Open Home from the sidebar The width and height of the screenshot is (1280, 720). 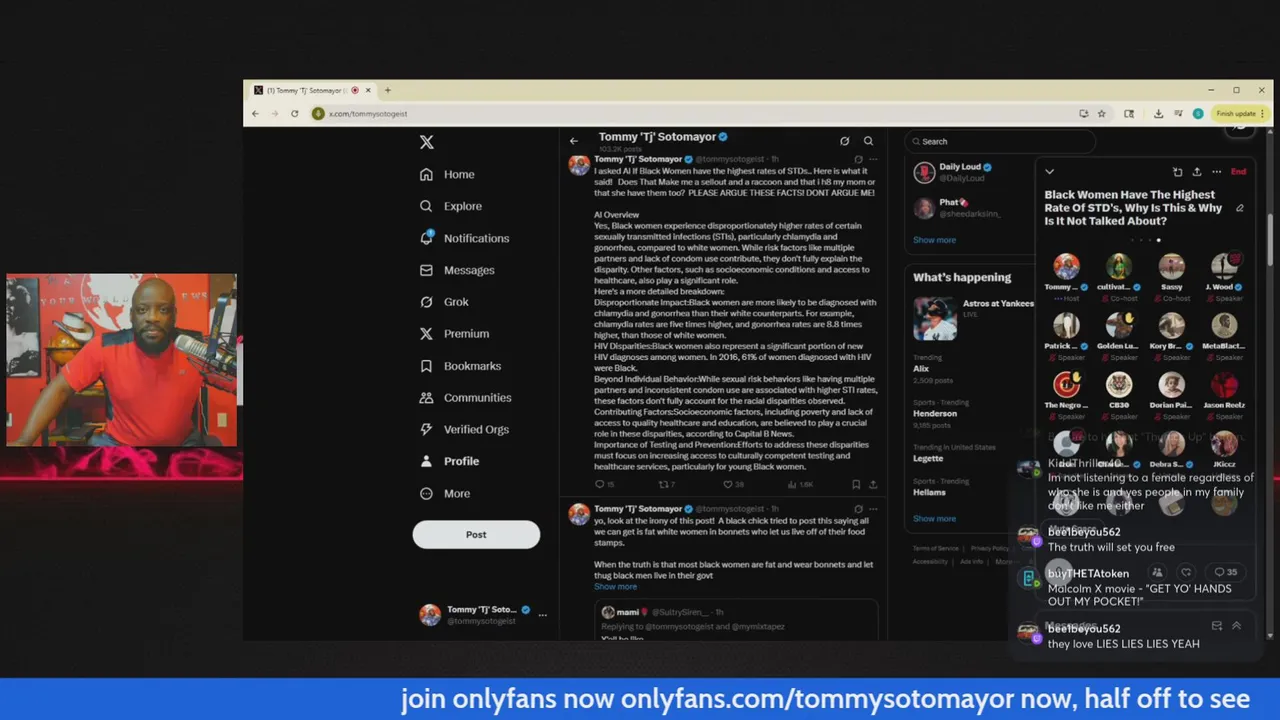(x=447, y=174)
